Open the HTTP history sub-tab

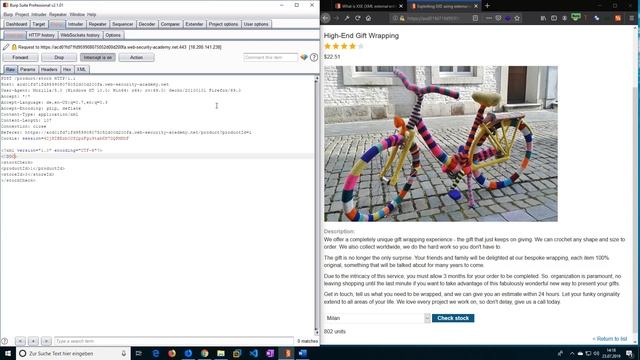pos(41,35)
